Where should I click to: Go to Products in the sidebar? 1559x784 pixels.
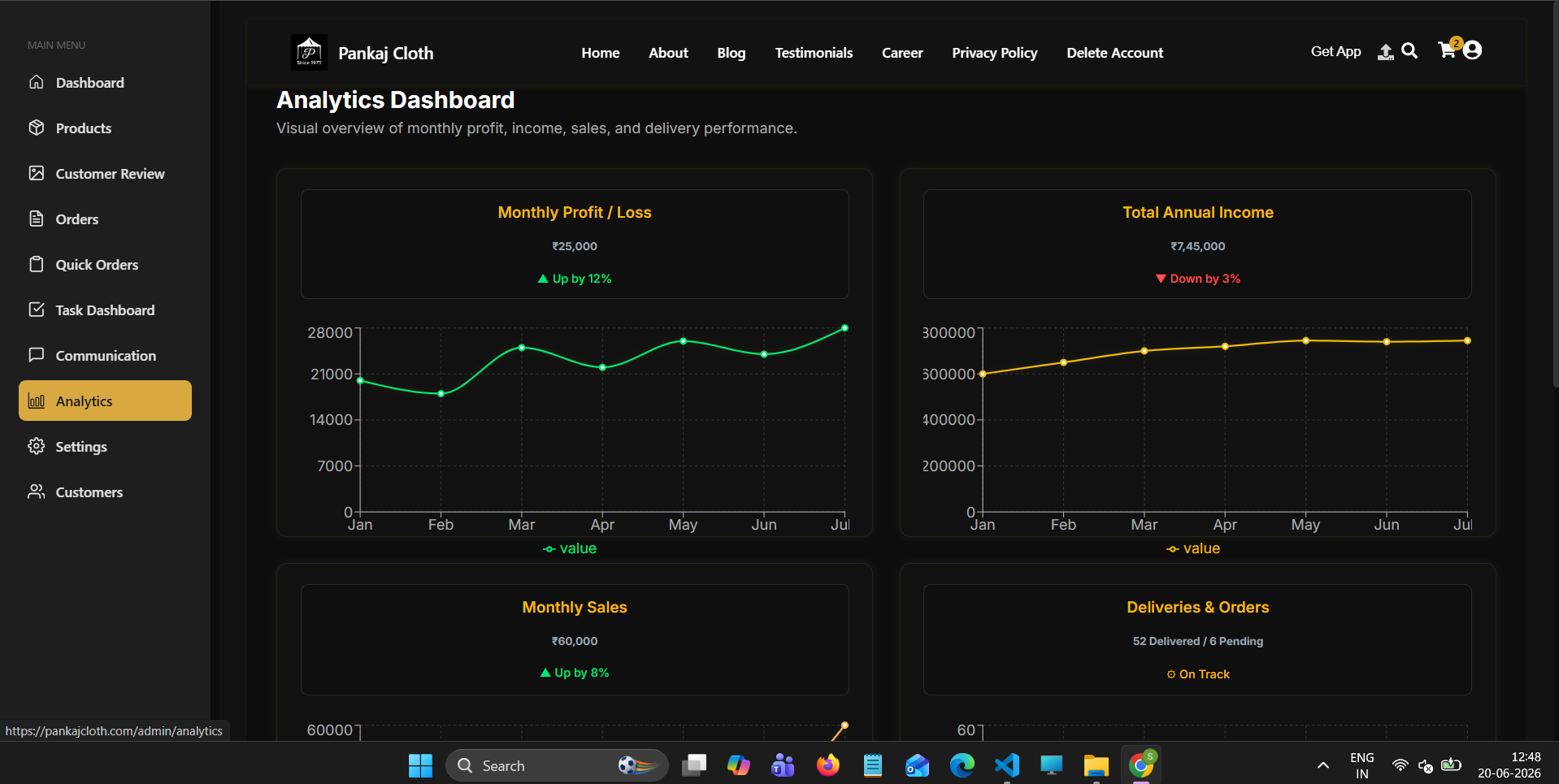(106, 128)
